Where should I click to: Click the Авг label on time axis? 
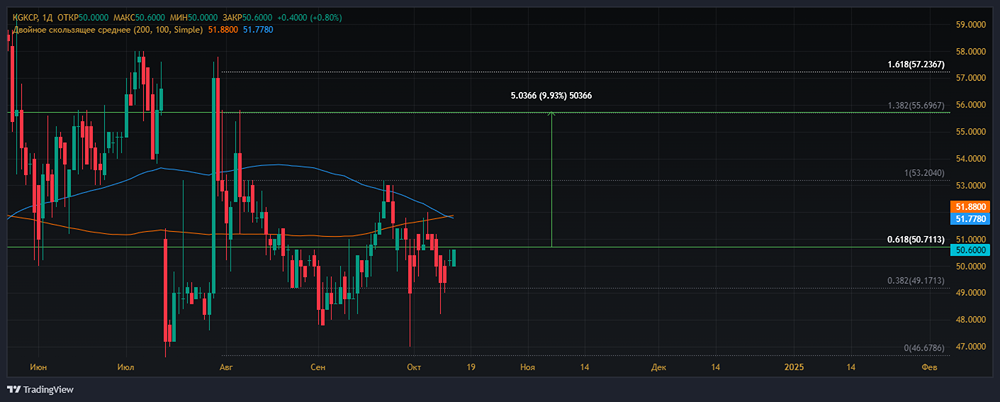[225, 368]
